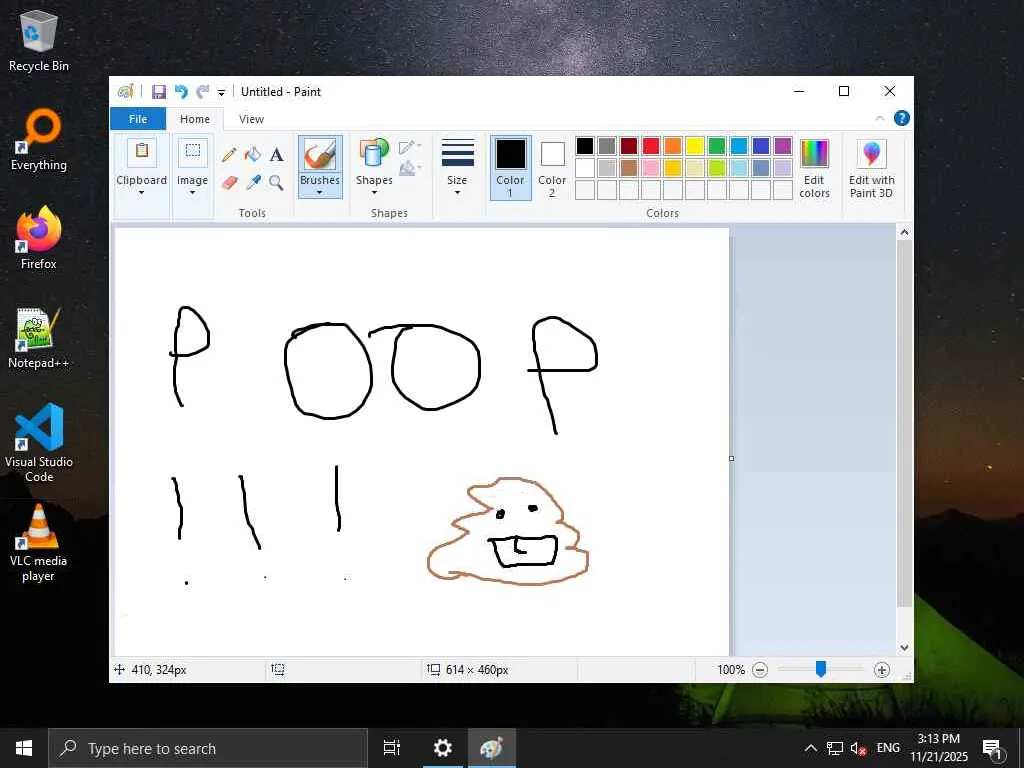The height and width of the screenshot is (768, 1024).
Task: Click the canvas right-edge resize handle
Action: click(731, 458)
